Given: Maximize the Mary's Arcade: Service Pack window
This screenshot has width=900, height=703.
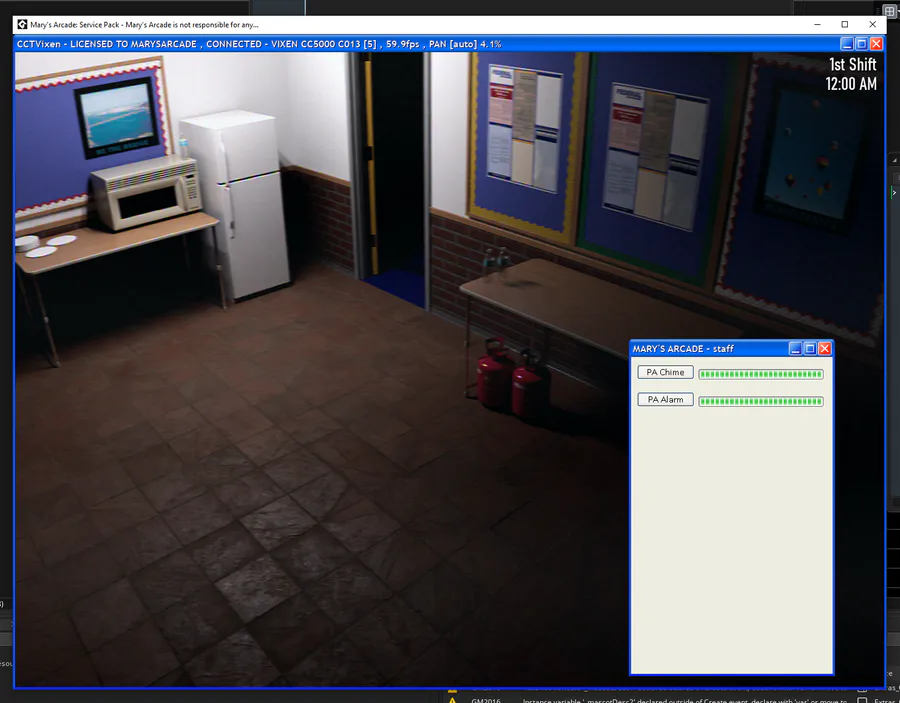Looking at the screenshot, I should [x=845, y=25].
